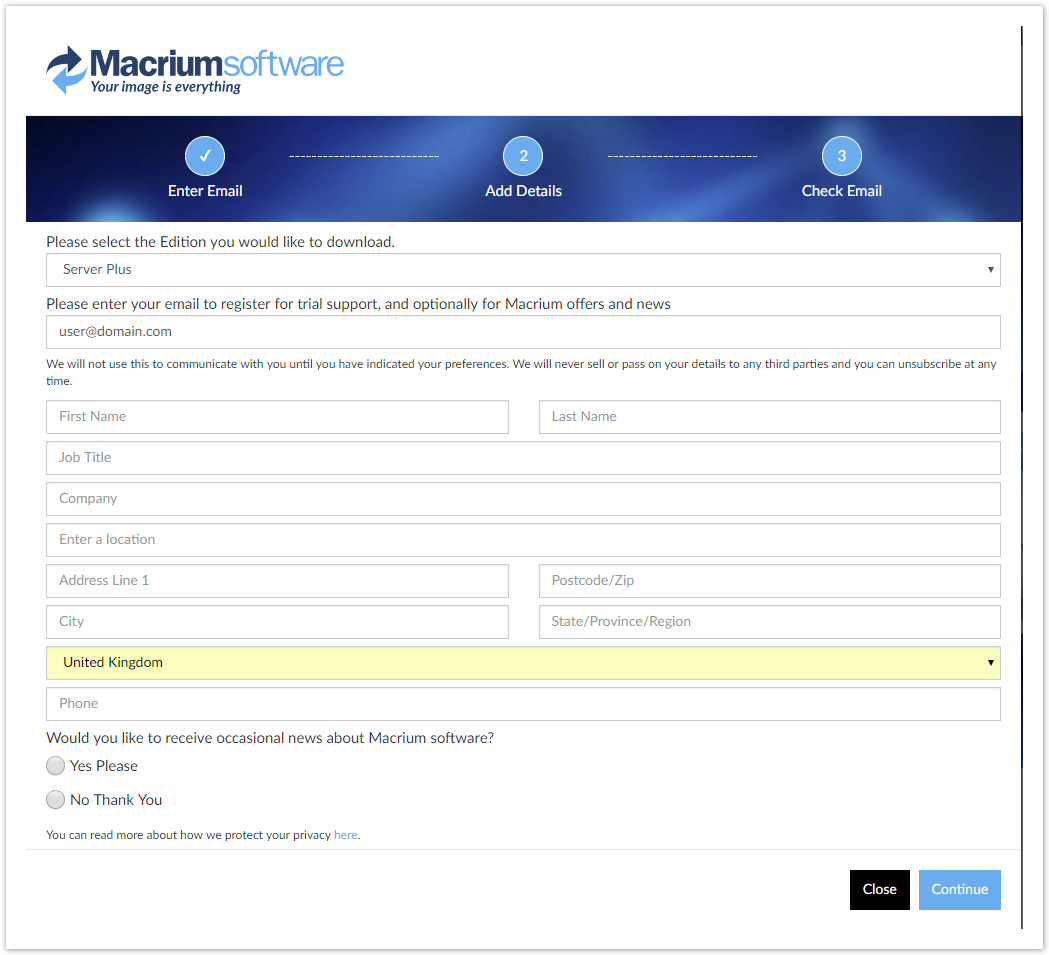Click the step 2 Add Details circle
Screen dimensions: 1049x955
(523, 156)
